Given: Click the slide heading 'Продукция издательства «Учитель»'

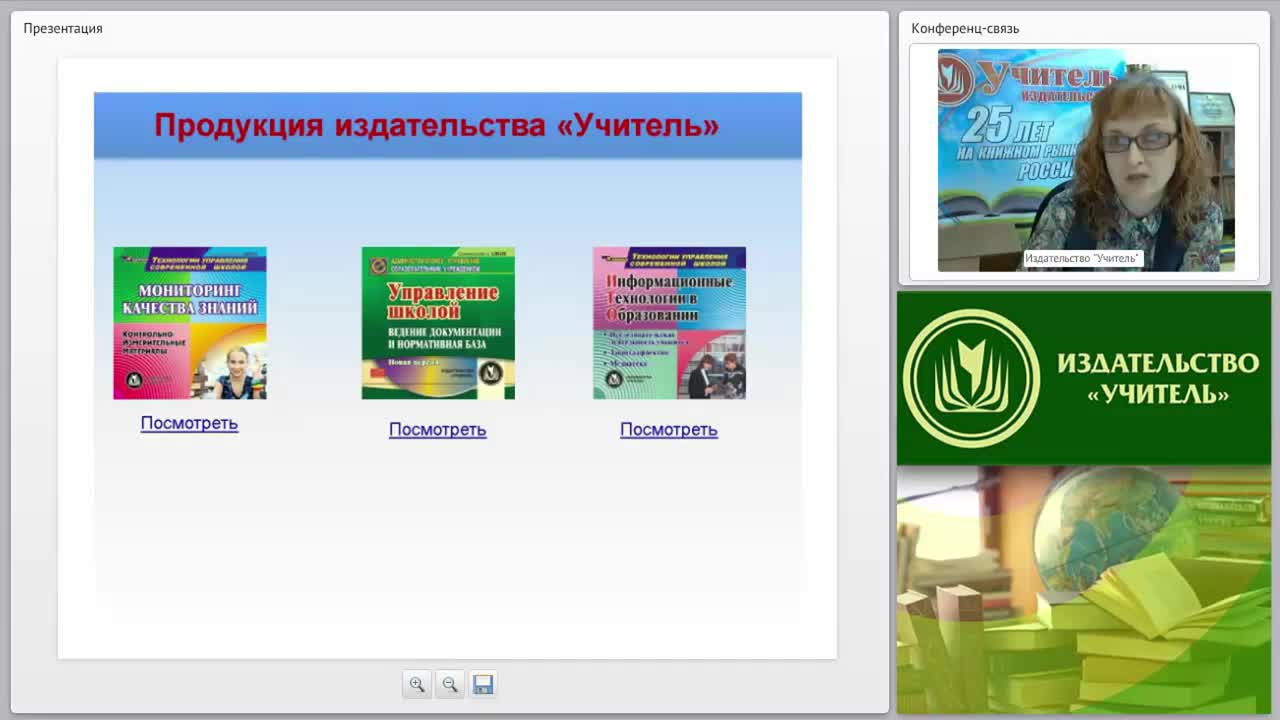Looking at the screenshot, I should click(437, 125).
